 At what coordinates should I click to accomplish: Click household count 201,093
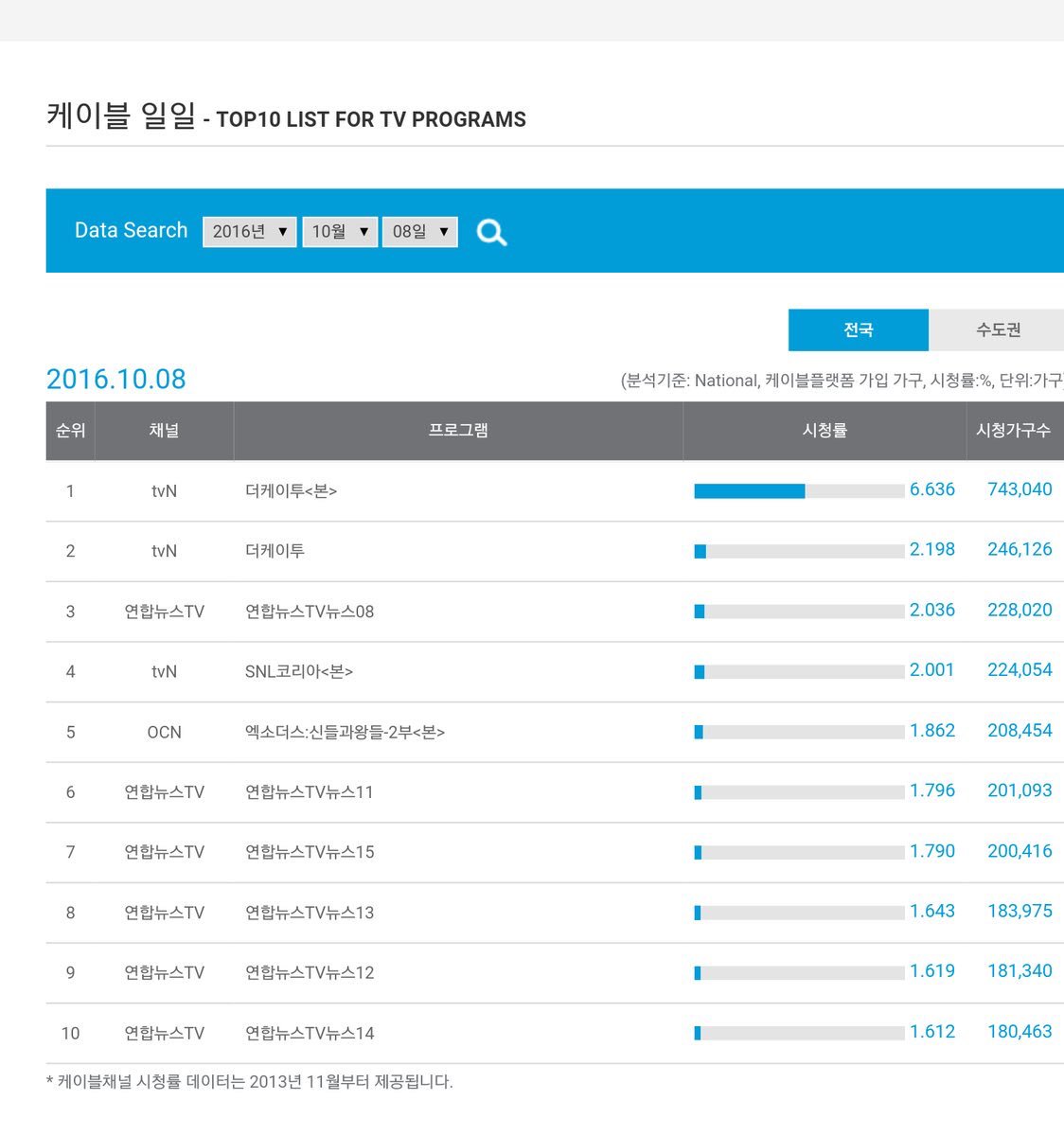1020,790
